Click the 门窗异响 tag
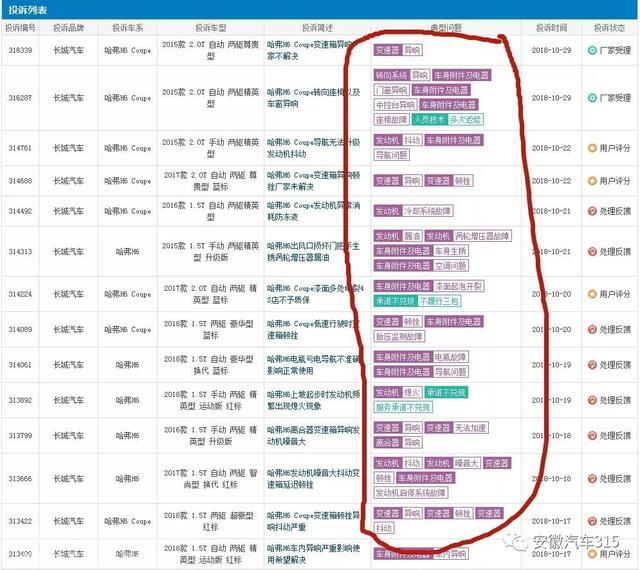 (x=391, y=90)
